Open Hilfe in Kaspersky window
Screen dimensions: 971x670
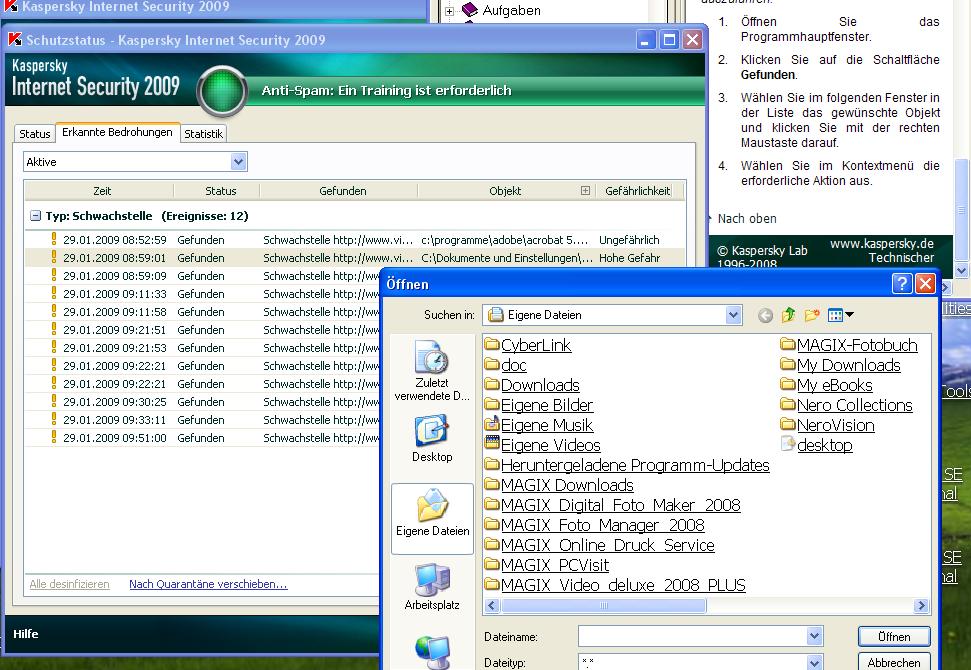(x=25, y=633)
